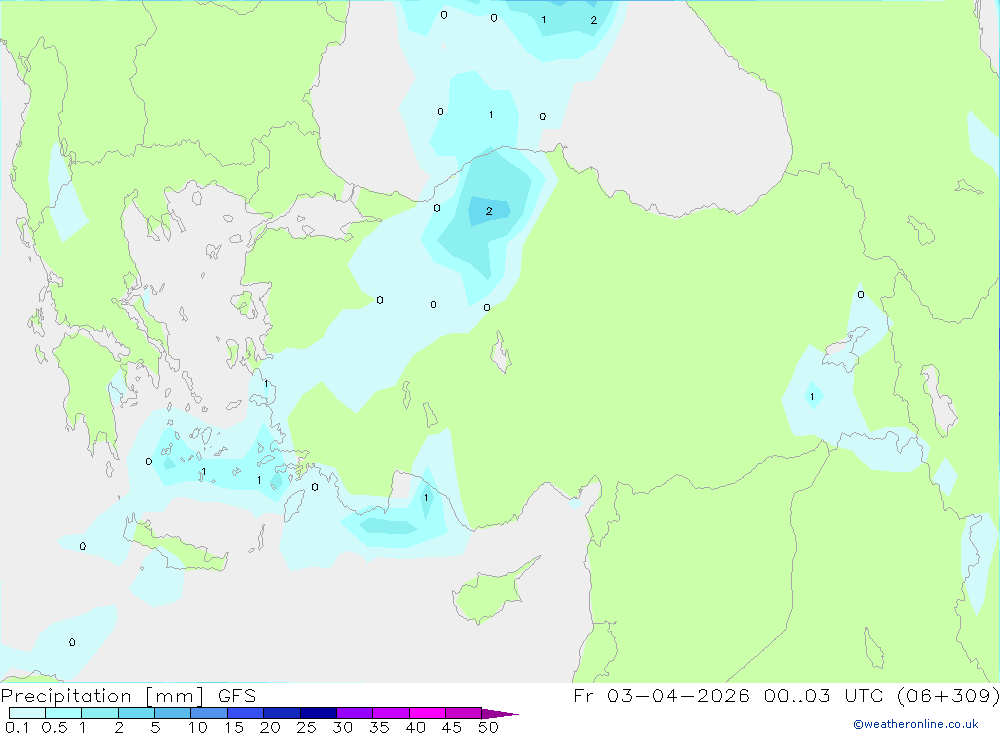Click Crete island on the map
Image resolution: width=1000 pixels, height=733 pixels.
point(179,547)
